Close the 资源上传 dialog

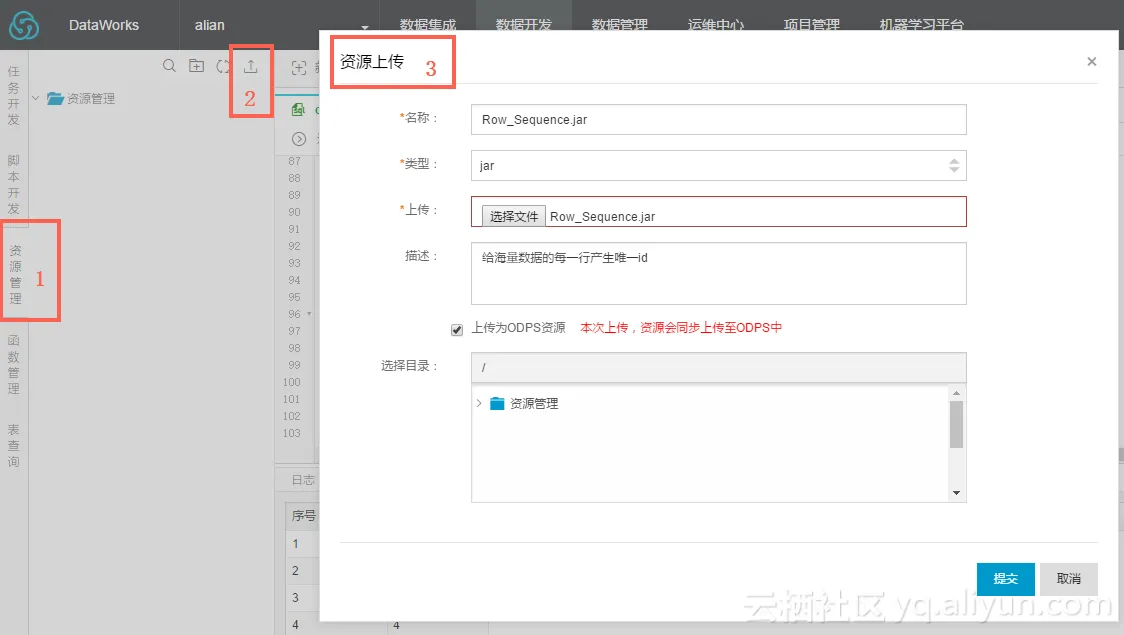pos(1092,62)
